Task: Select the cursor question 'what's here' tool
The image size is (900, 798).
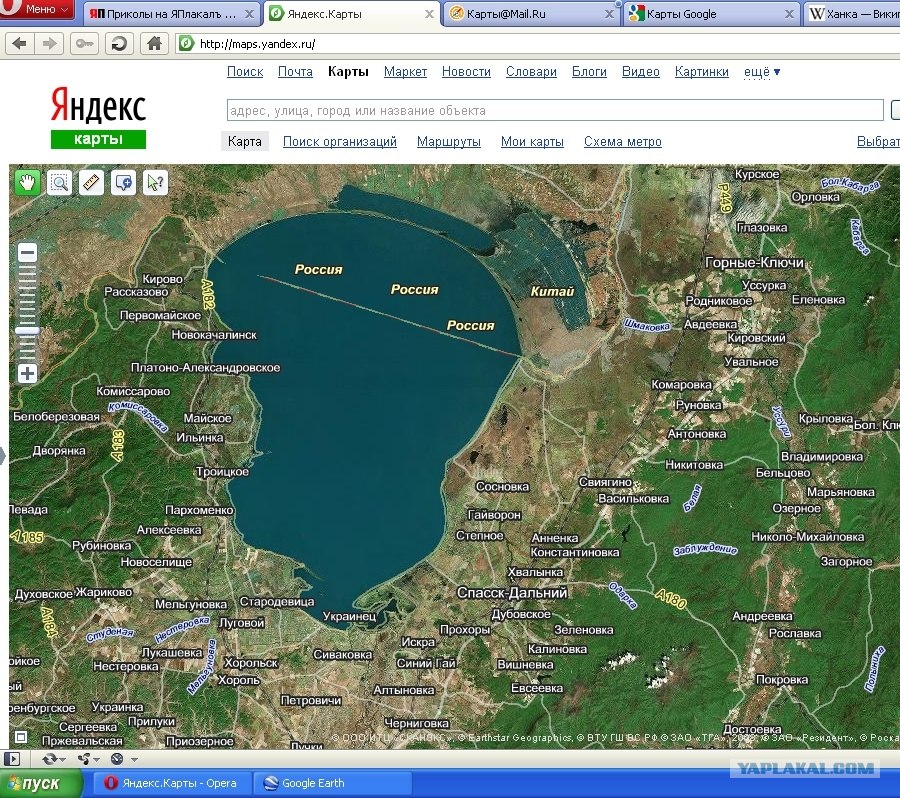Action: coord(155,183)
